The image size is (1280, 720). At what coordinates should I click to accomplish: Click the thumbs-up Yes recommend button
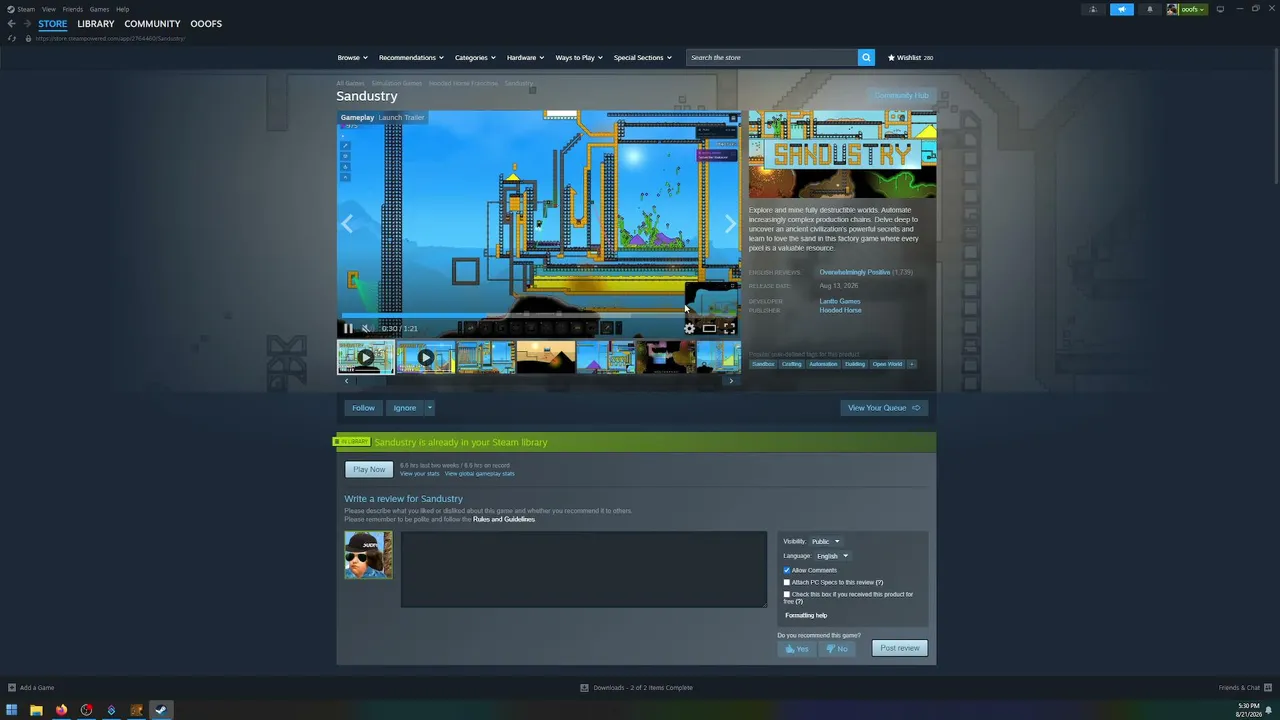(x=797, y=649)
